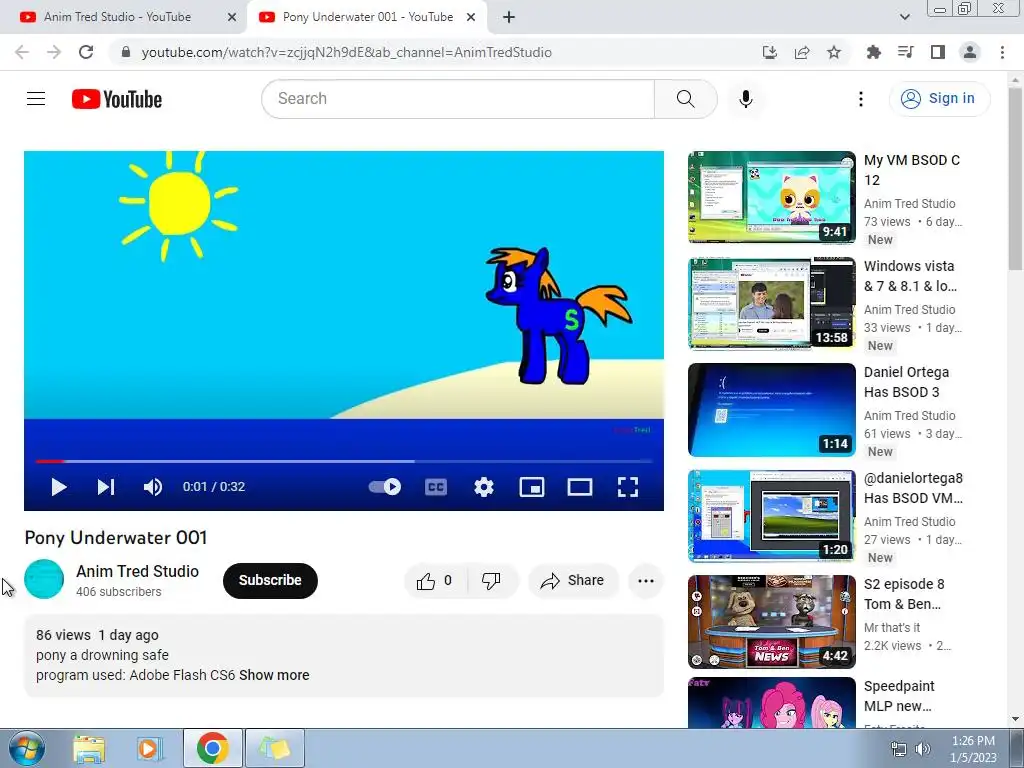This screenshot has height=768, width=1024.
Task: Seek on the video progress bar
Action: pyautogui.click(x=344, y=461)
